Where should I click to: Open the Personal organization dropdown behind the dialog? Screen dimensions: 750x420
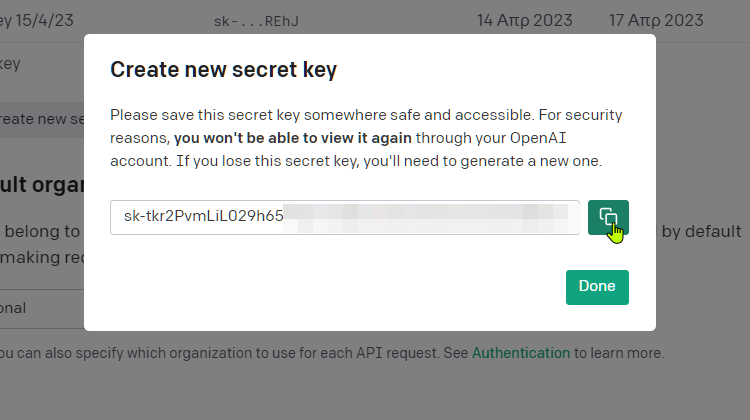pos(42,309)
